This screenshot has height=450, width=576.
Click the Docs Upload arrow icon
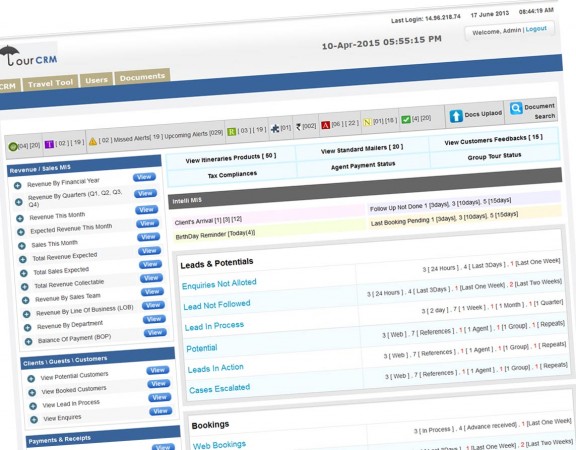click(456, 116)
